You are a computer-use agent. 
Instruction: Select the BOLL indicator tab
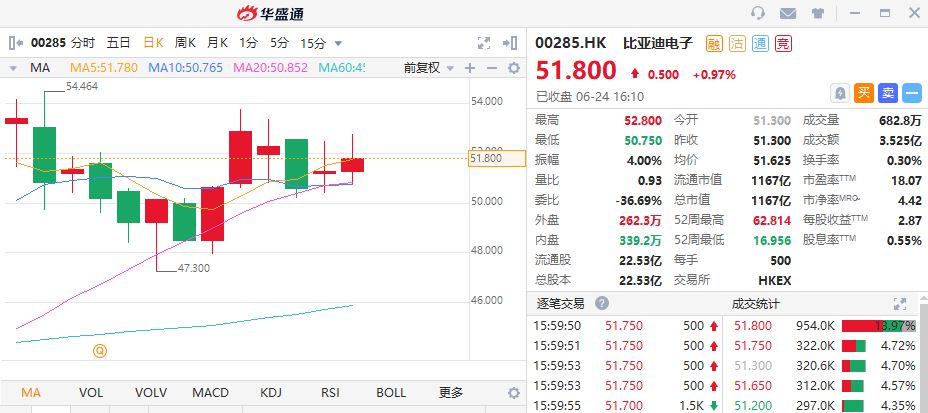coord(391,393)
